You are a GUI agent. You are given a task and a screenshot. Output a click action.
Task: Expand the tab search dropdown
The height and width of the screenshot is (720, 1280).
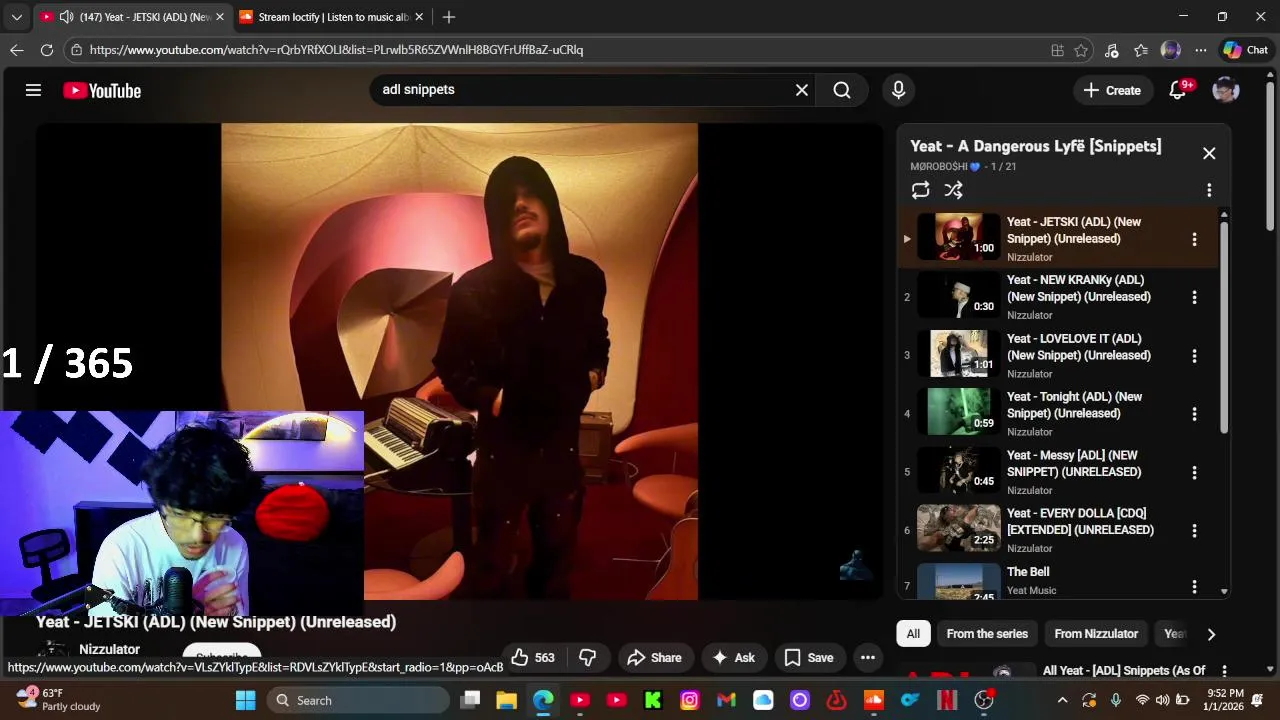pyautogui.click(x=16, y=17)
